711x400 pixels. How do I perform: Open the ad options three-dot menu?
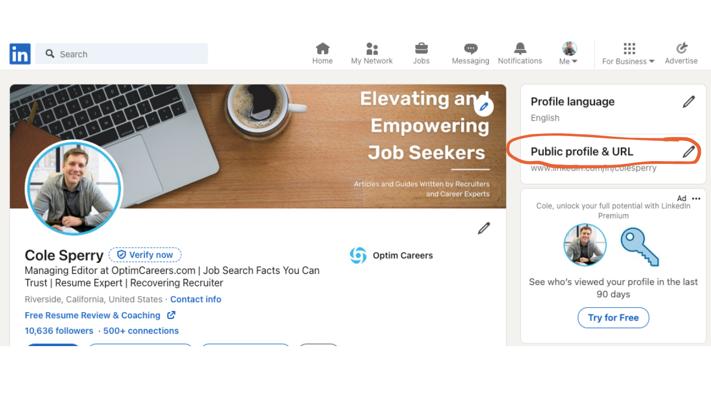click(x=696, y=198)
